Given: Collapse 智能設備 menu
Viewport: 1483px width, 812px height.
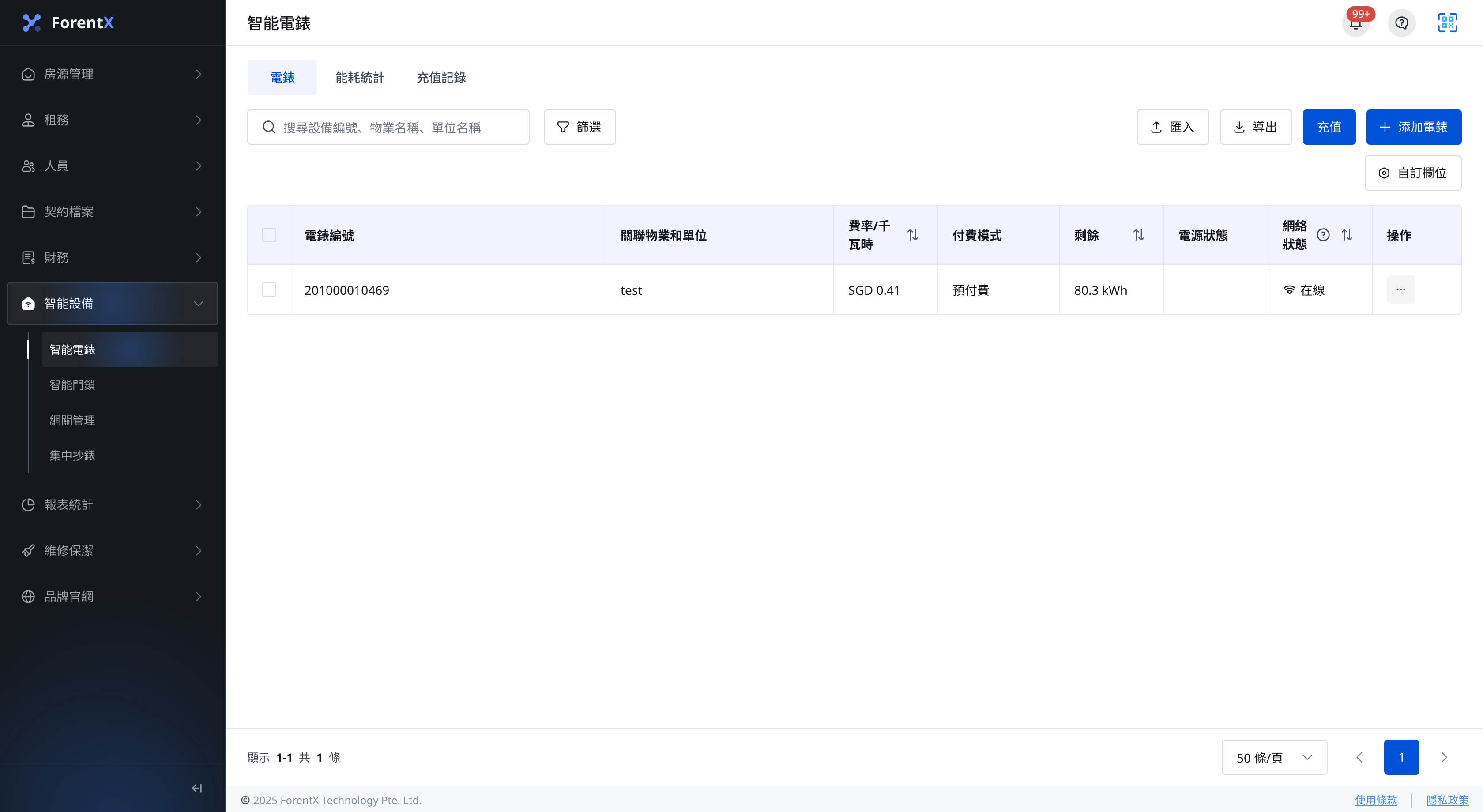Looking at the screenshot, I should (x=112, y=303).
